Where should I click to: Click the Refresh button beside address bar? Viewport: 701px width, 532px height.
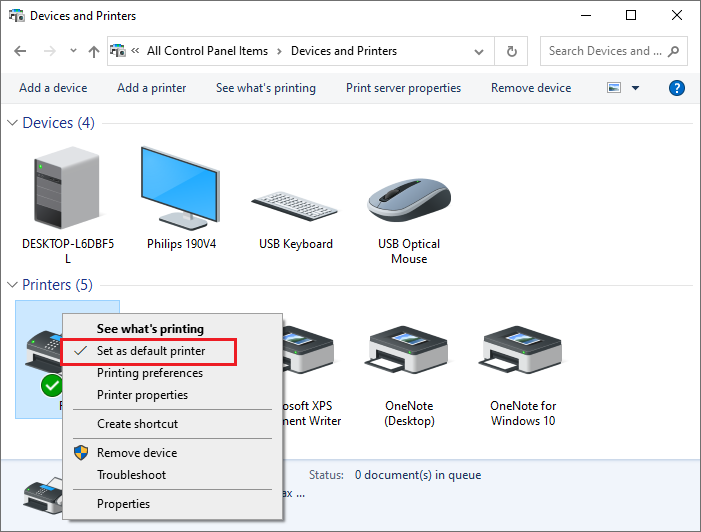(x=512, y=51)
